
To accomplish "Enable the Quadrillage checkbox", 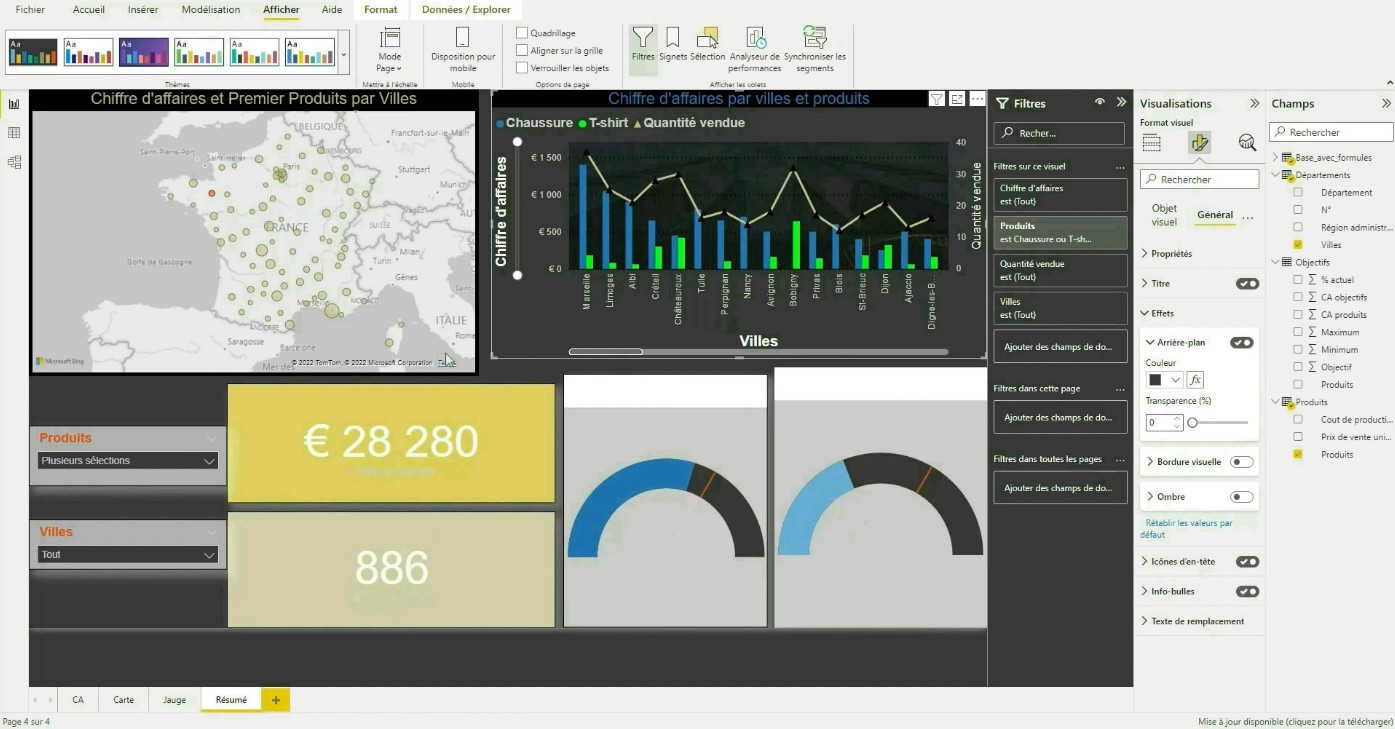I will coord(522,33).
